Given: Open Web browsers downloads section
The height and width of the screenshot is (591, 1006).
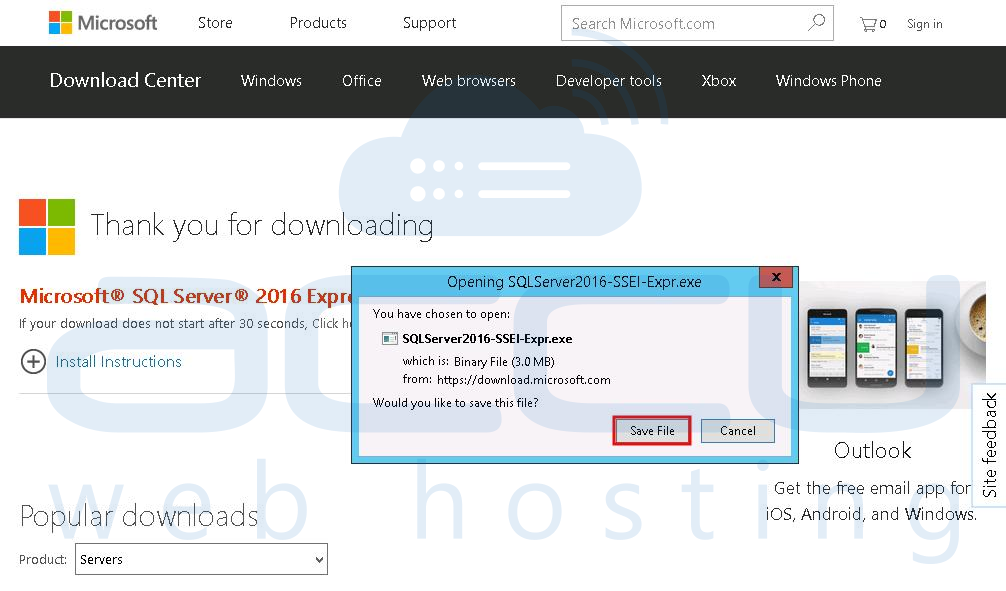Looking at the screenshot, I should pyautogui.click(x=469, y=81).
